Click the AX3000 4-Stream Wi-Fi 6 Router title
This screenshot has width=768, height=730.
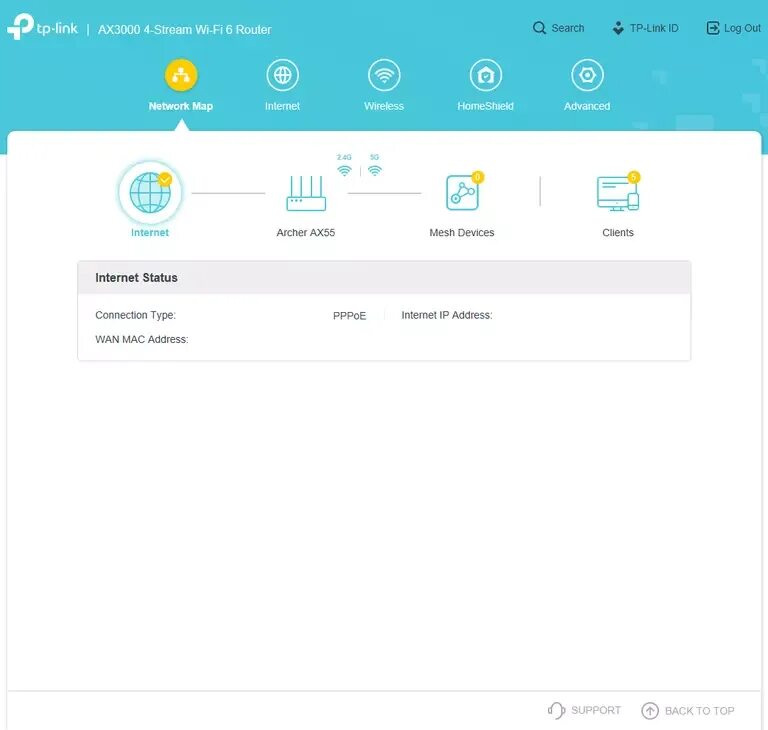[185, 29]
